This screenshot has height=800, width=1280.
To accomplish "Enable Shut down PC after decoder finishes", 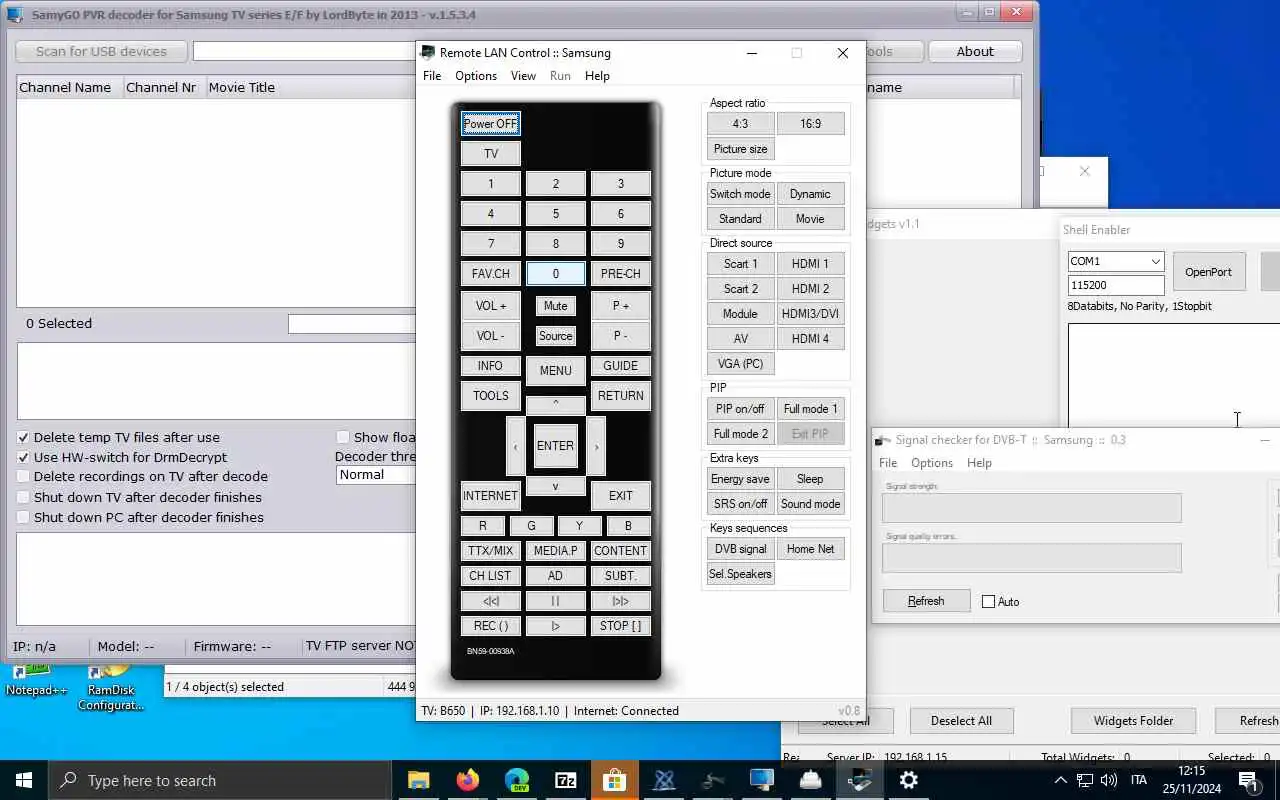I will click(x=24, y=517).
